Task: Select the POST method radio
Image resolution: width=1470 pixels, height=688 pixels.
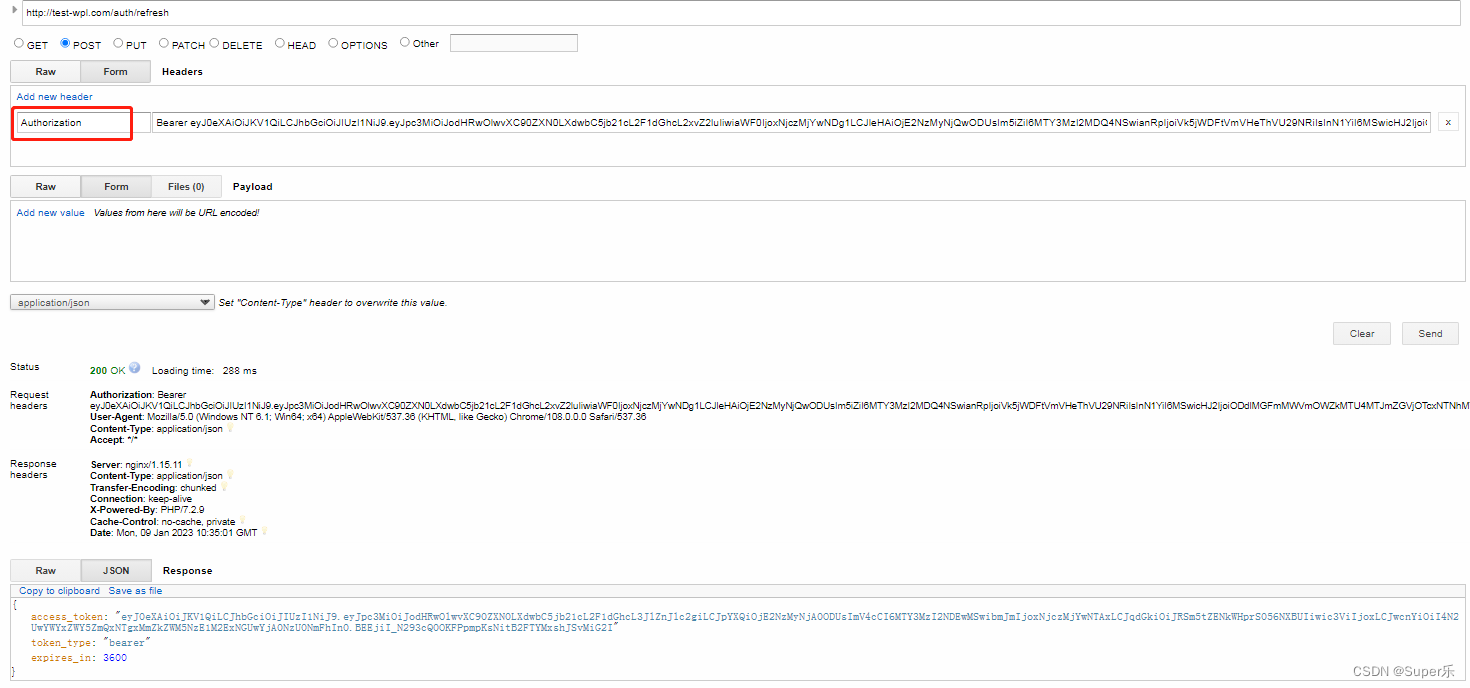Action: [66, 43]
